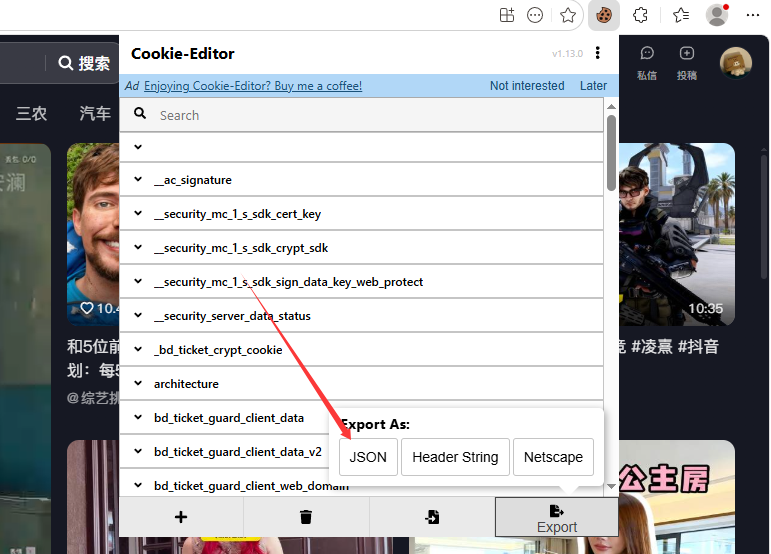
Task: Open the browser profile avatar
Action: pos(716,15)
